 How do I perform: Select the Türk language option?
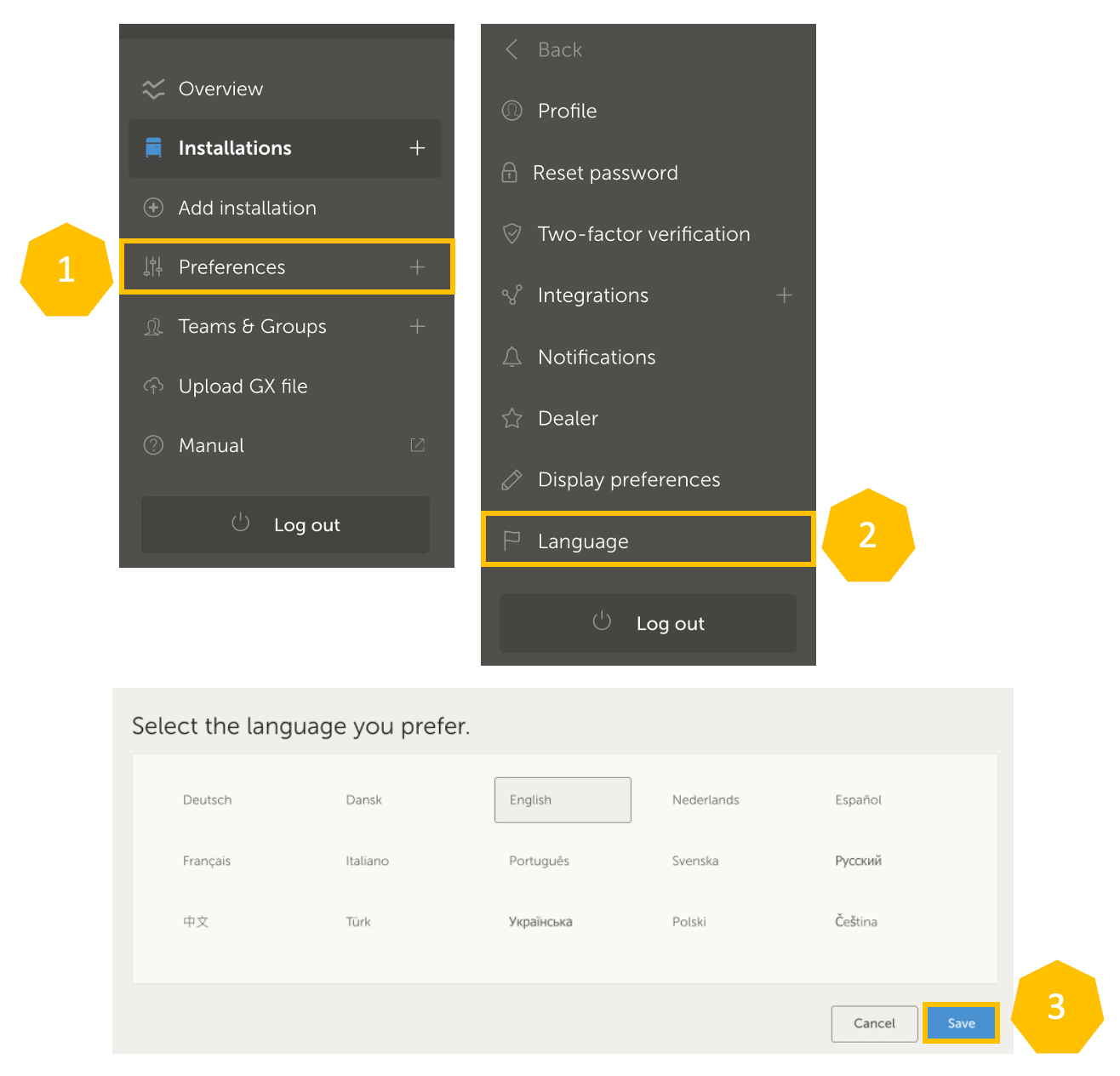[x=358, y=921]
